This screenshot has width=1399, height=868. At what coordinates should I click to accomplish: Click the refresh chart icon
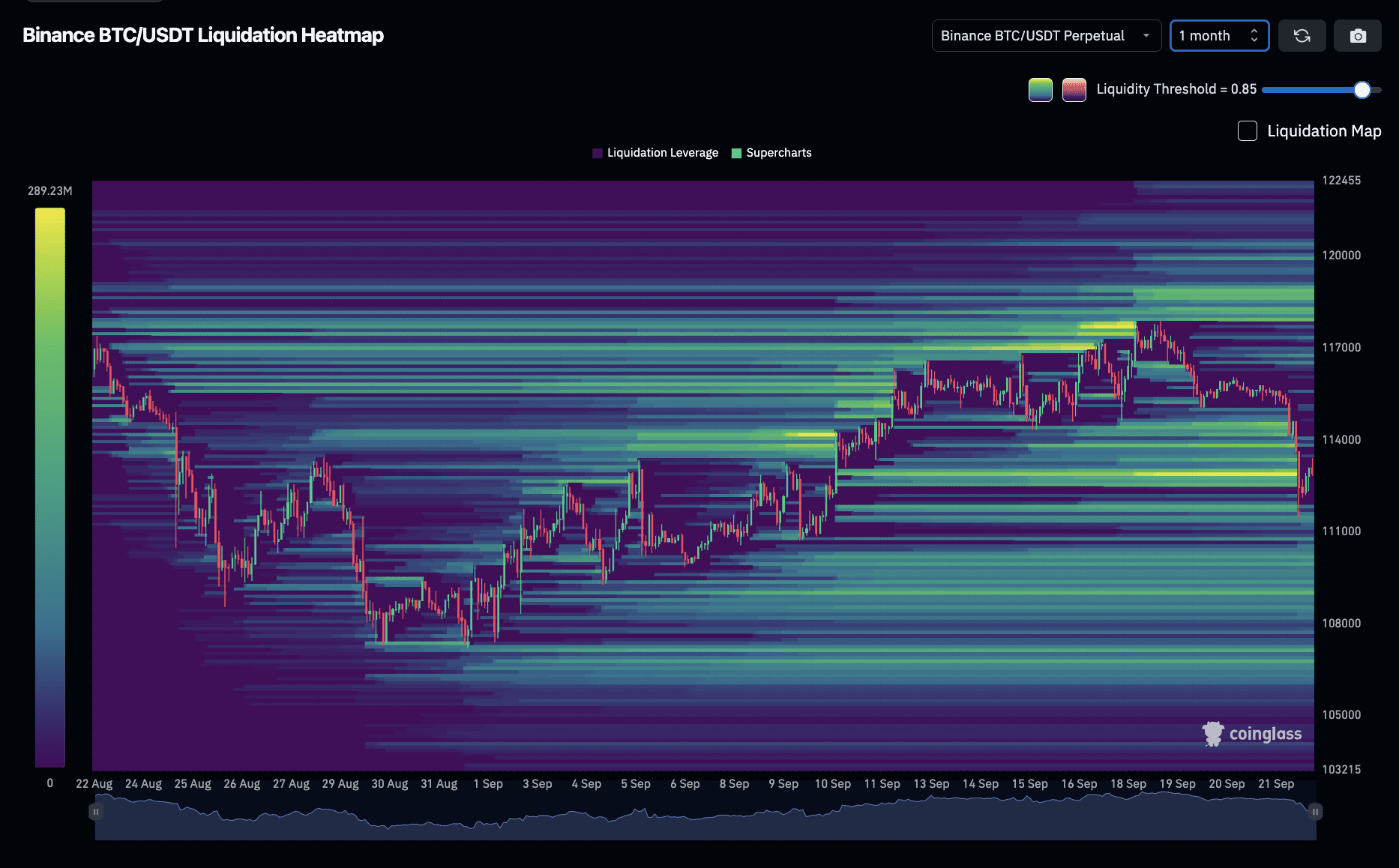coord(1302,36)
